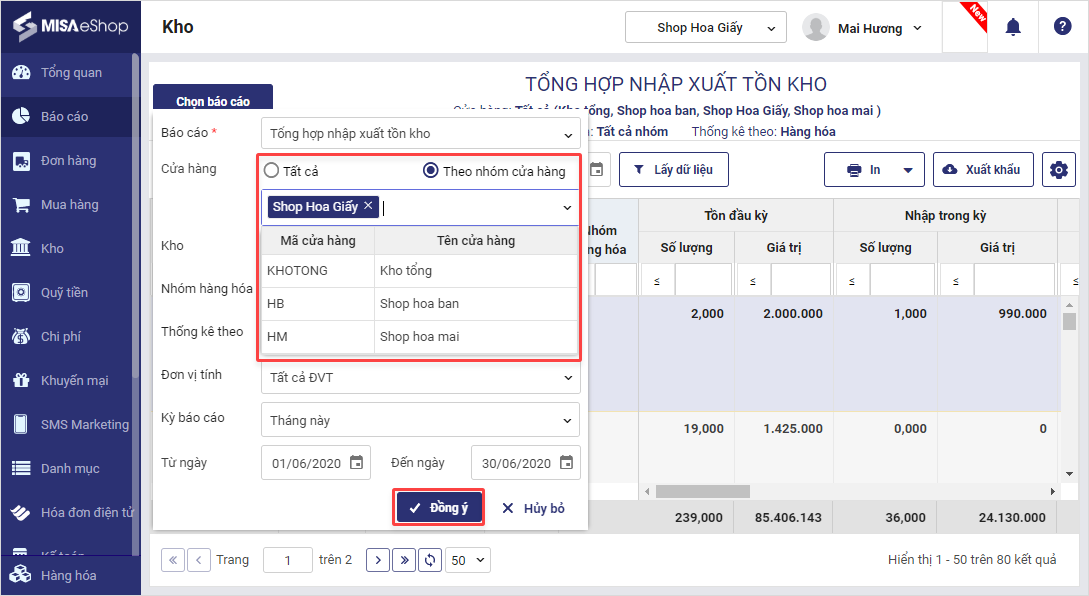The image size is (1089, 596).
Task: Click the Mai Hương user avatar
Action: [x=815, y=28]
